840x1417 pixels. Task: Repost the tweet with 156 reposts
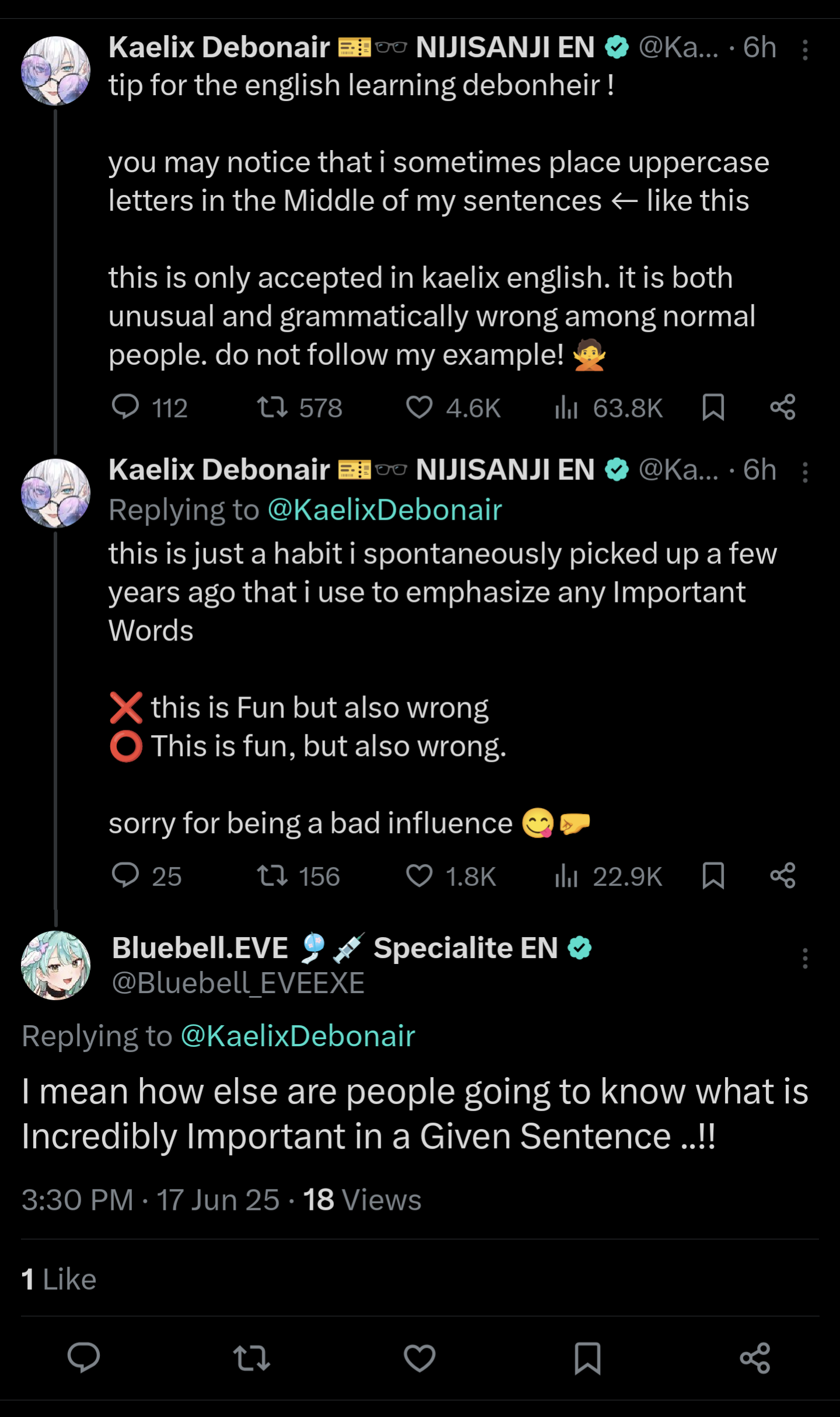[272, 875]
